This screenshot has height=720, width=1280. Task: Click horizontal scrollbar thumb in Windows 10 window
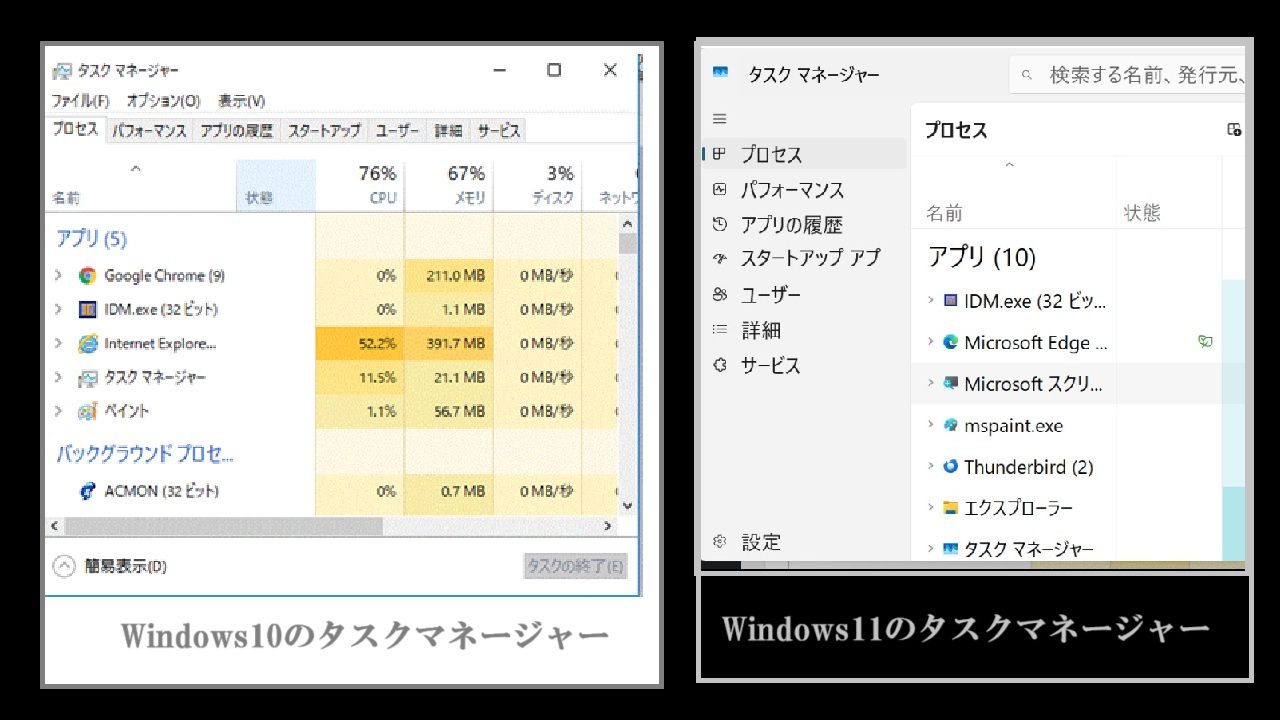coord(223,525)
